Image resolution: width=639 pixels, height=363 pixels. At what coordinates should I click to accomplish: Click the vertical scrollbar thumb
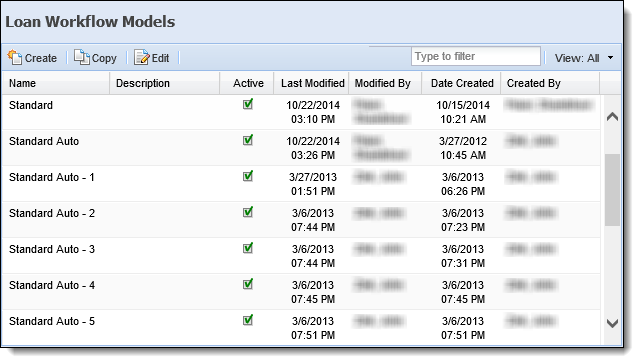[612, 190]
